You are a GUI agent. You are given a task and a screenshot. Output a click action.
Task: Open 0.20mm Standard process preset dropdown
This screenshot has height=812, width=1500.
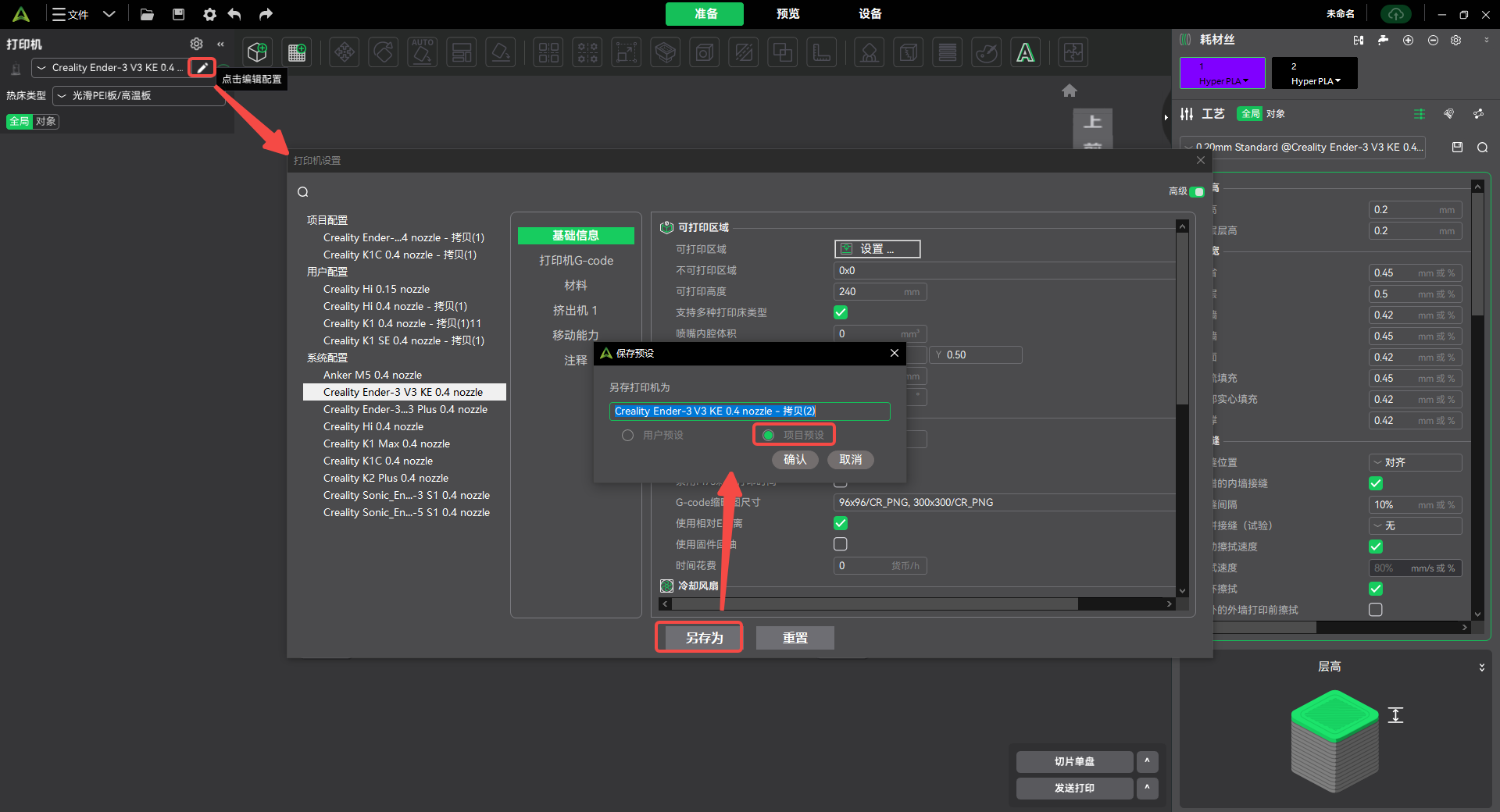point(1303,147)
